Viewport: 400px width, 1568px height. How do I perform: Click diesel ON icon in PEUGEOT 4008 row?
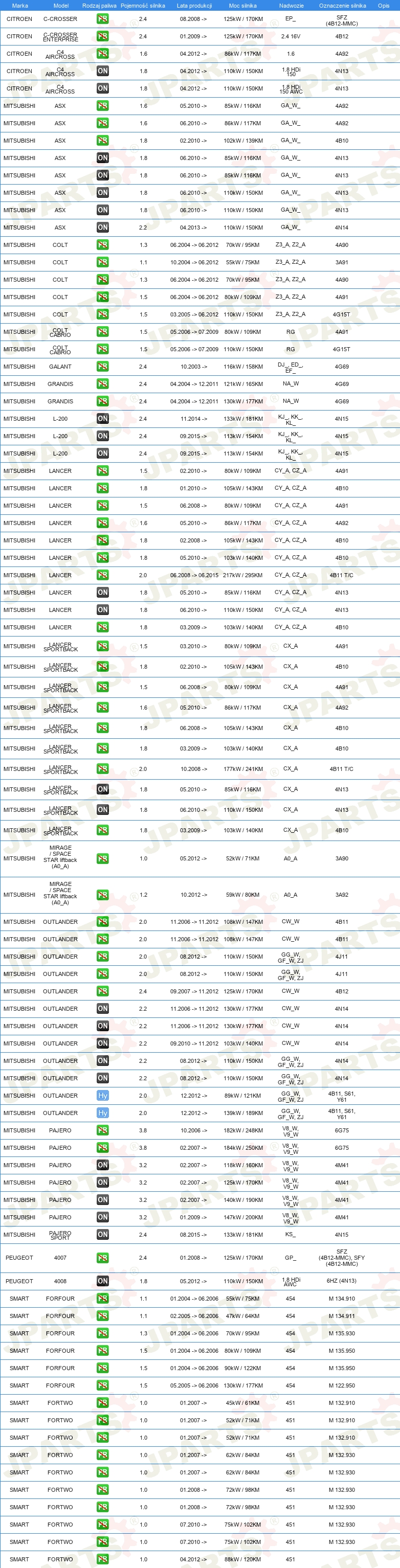click(x=102, y=1281)
